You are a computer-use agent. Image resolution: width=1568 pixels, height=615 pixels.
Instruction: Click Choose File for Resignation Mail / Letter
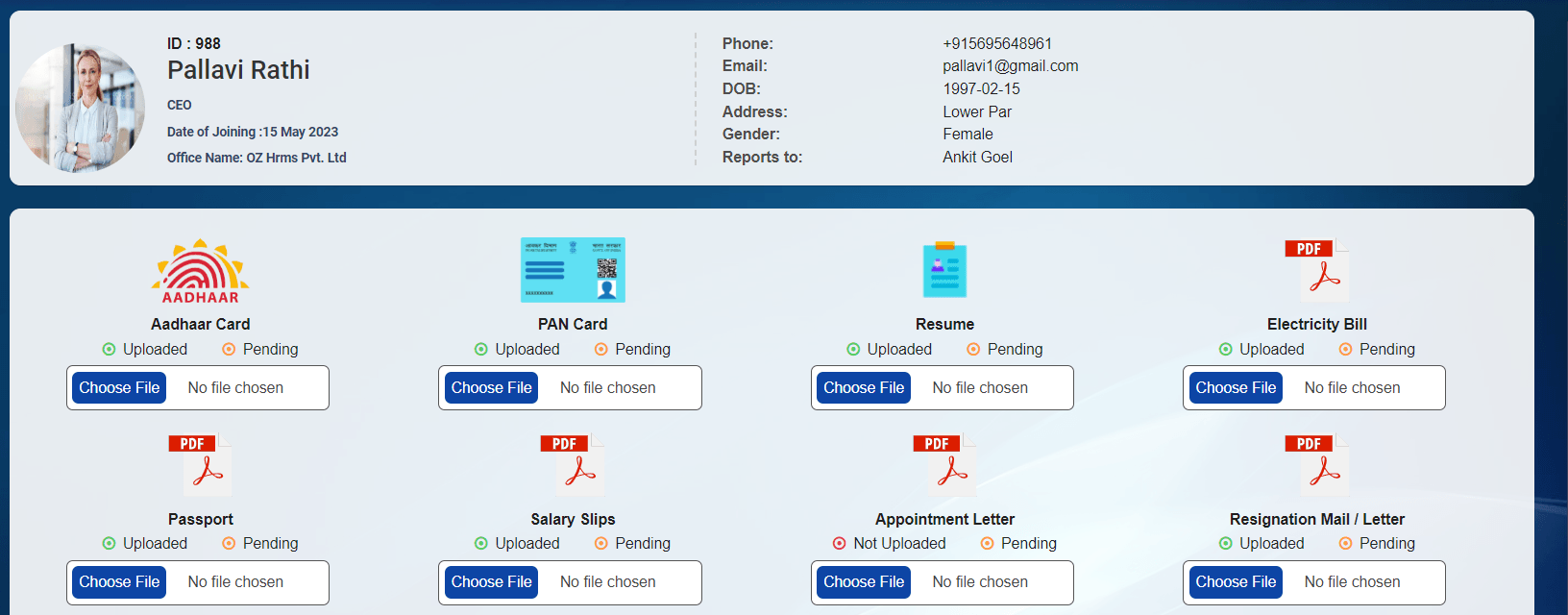coord(1236,582)
